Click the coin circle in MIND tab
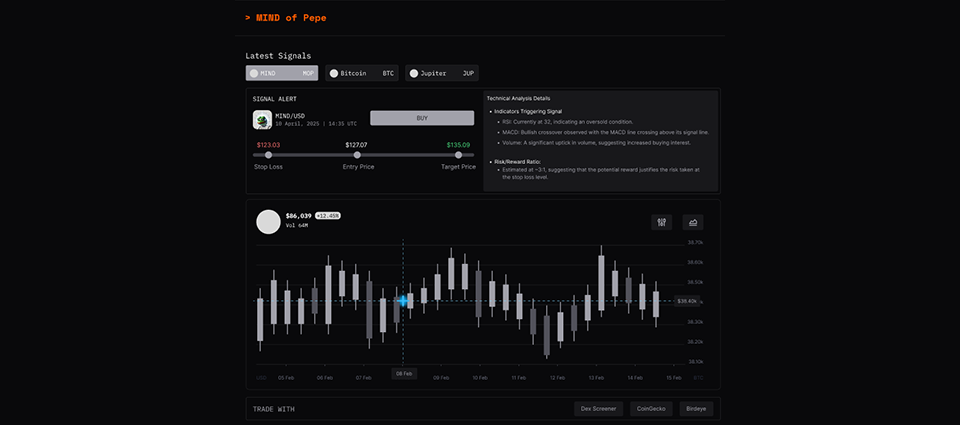This screenshot has height=425, width=960. [x=254, y=73]
